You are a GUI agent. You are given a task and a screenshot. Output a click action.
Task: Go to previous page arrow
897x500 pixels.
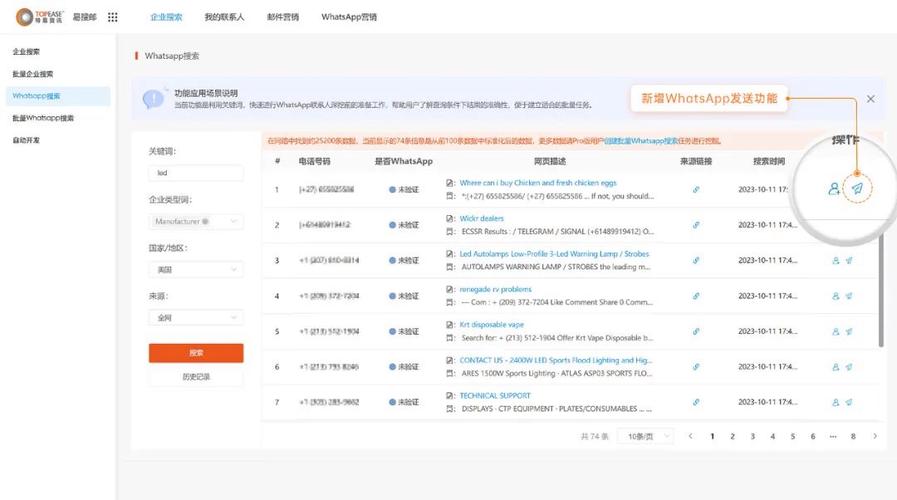click(690, 436)
